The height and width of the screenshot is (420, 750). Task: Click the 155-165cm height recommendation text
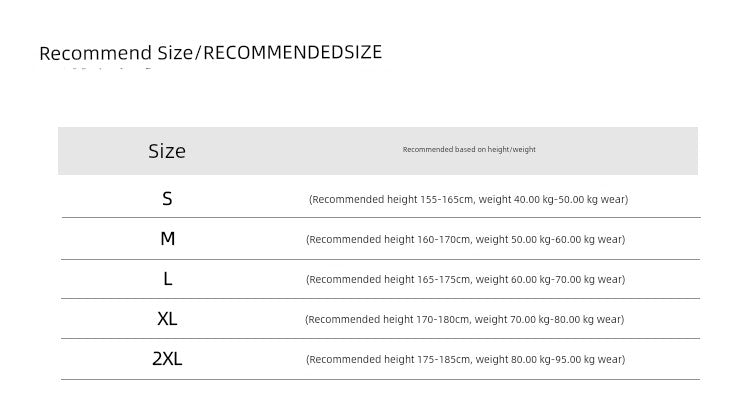tap(446, 199)
